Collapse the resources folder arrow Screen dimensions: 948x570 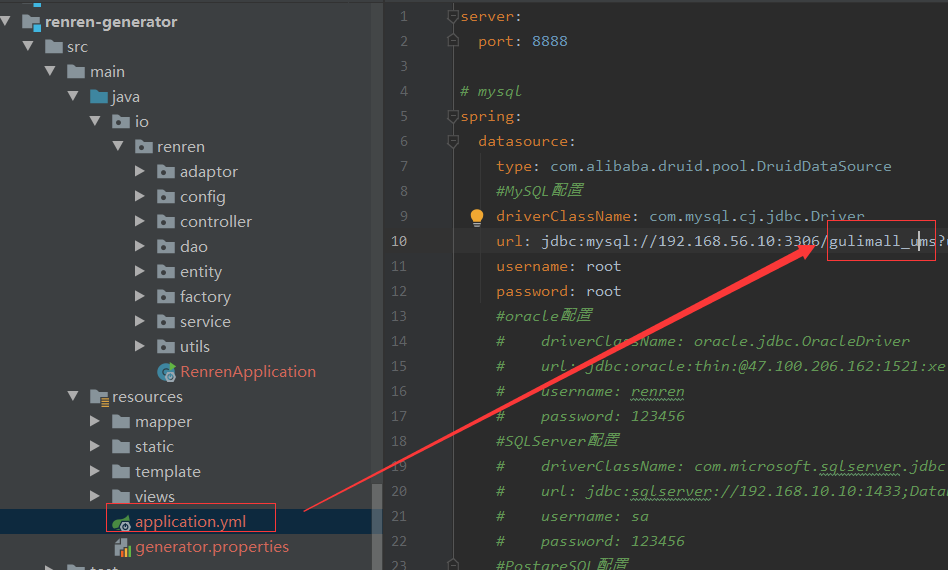73,396
